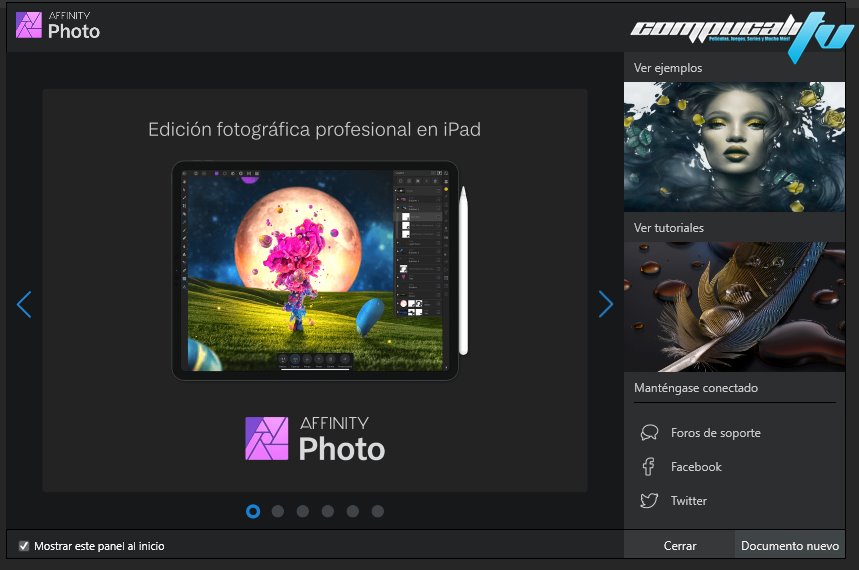Open the Ver tutoriales feather thumbnail
The image size is (859, 570).
click(734, 307)
